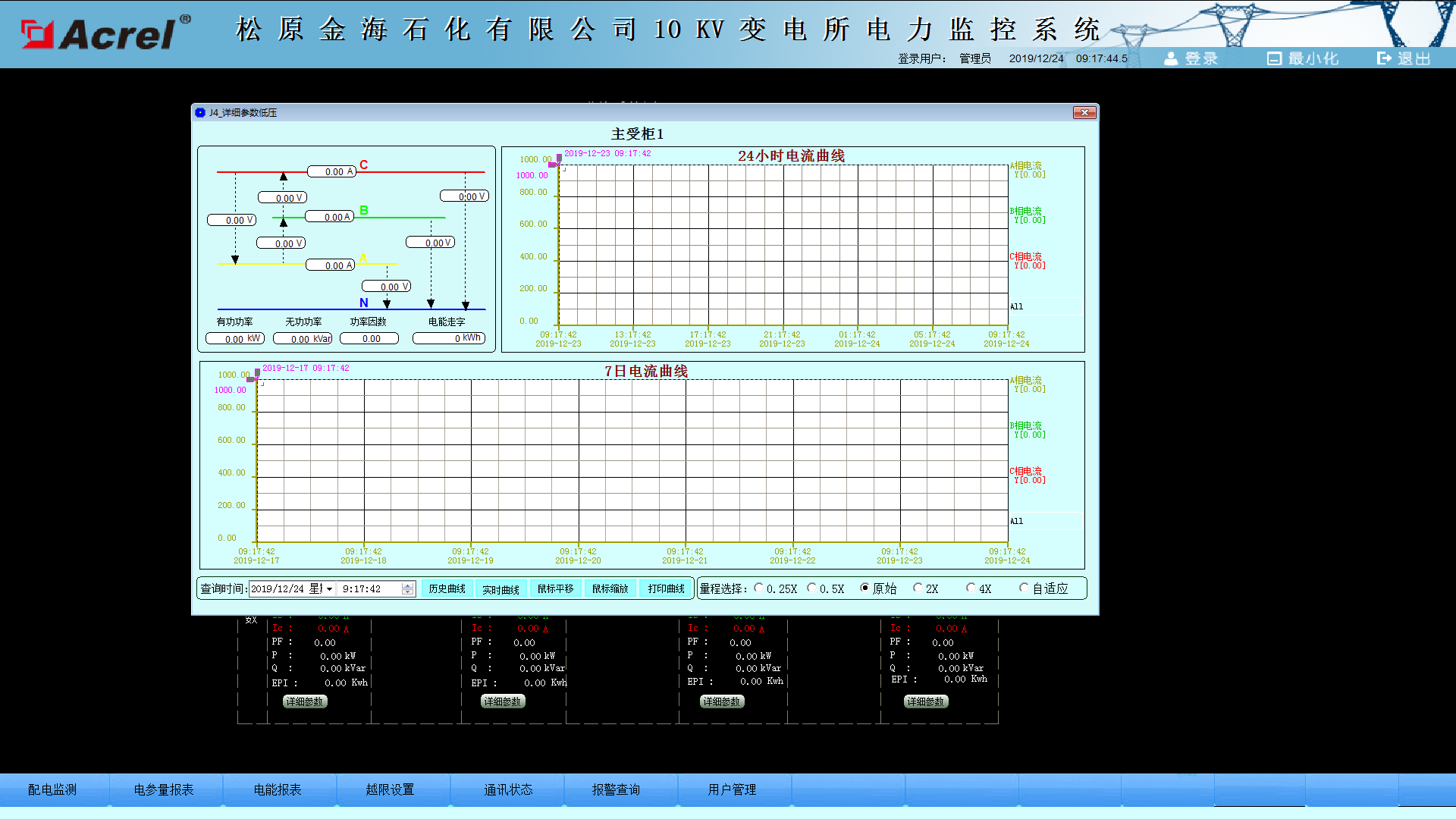Toggle C相电流 legend in 7日电流曲线 chart
Viewport: 1456px width, 819px height.
(x=1028, y=475)
